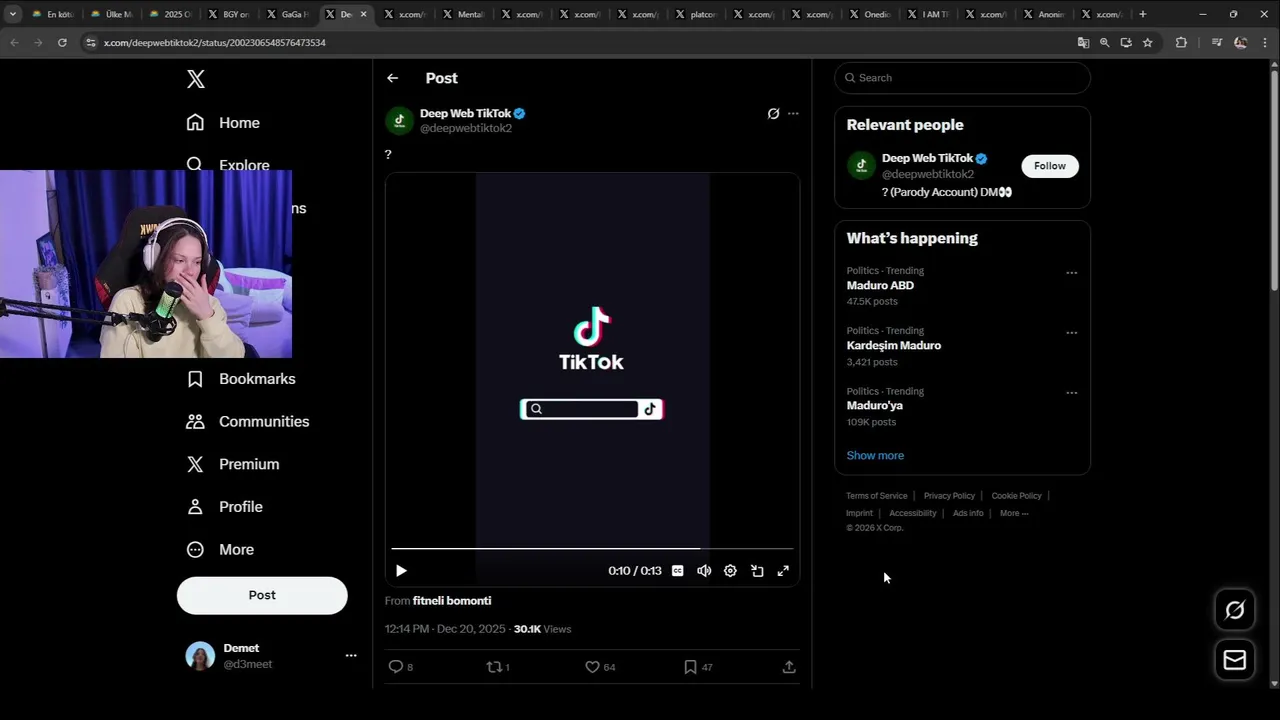Open the Privacy Policy link

point(949,496)
